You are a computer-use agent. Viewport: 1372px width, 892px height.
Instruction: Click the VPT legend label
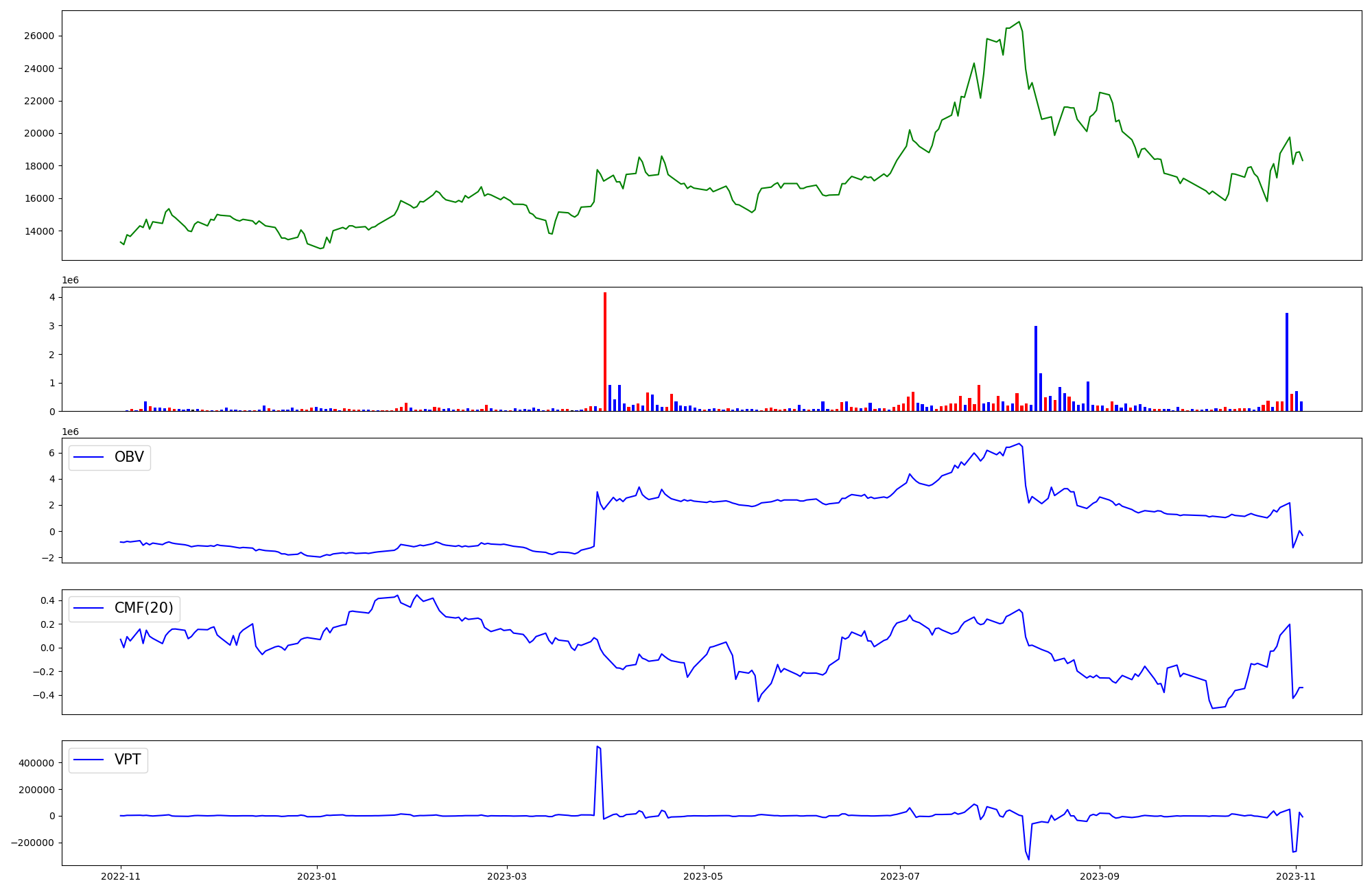(x=128, y=760)
